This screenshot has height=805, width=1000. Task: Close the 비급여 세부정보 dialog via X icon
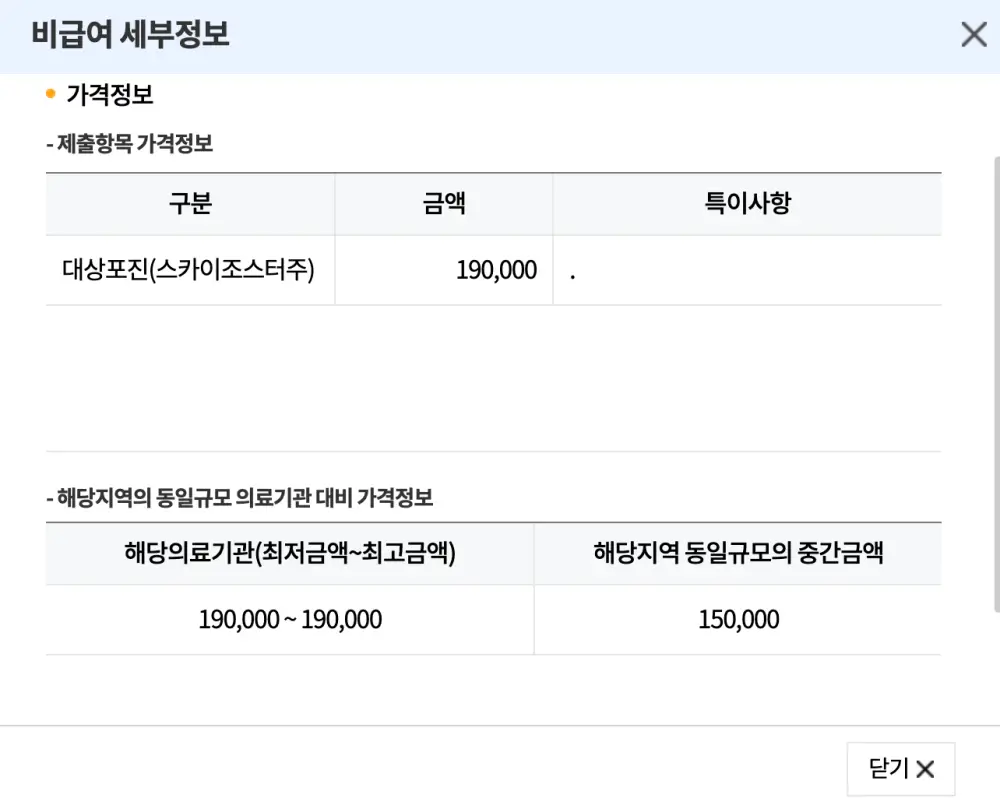click(x=973, y=34)
